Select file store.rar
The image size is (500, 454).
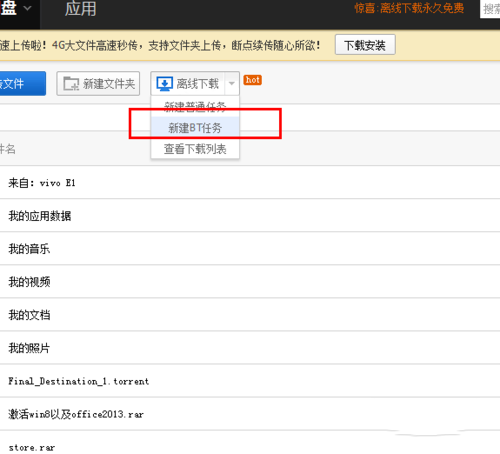[32, 448]
